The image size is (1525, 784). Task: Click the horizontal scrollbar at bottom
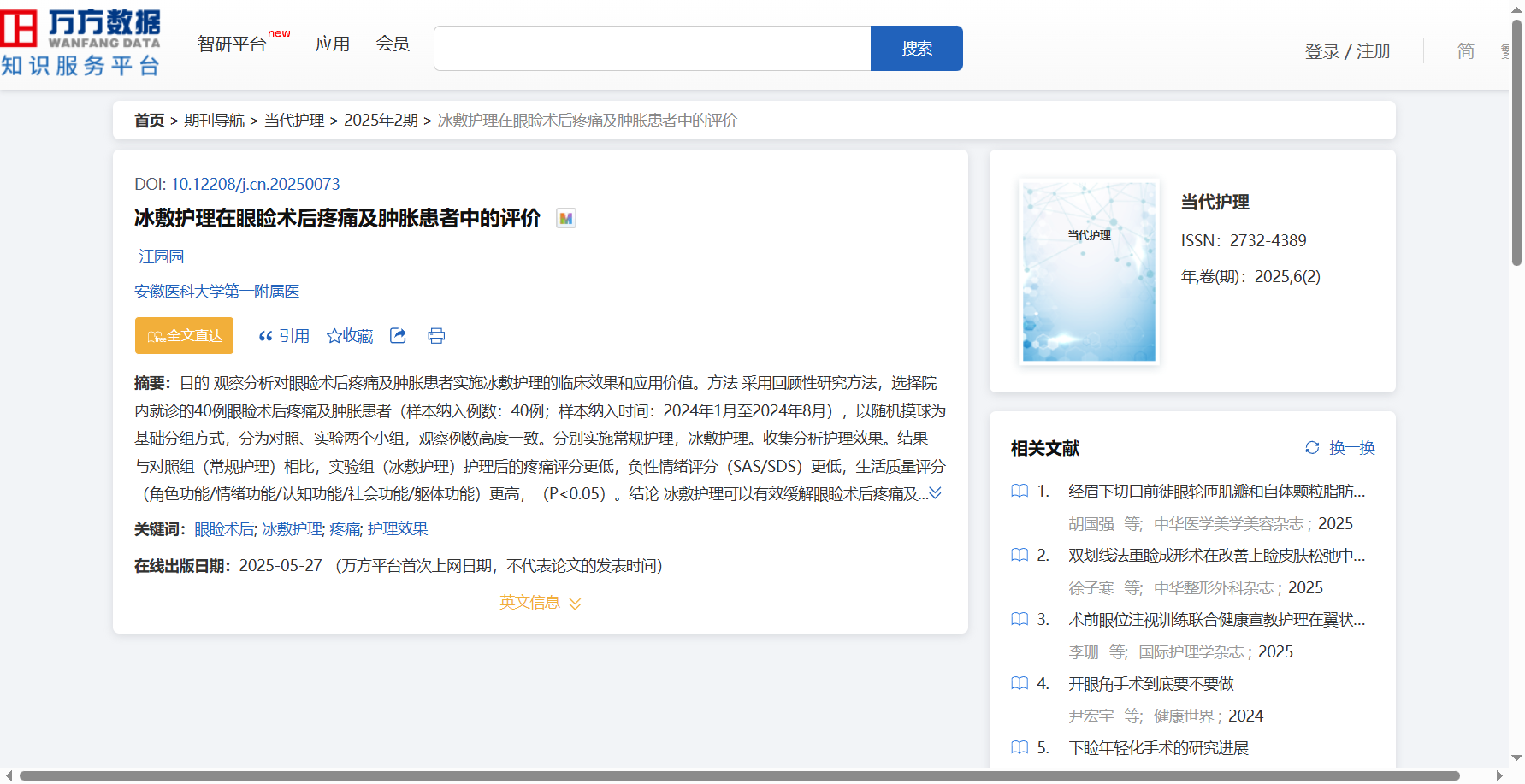[x=739, y=775]
